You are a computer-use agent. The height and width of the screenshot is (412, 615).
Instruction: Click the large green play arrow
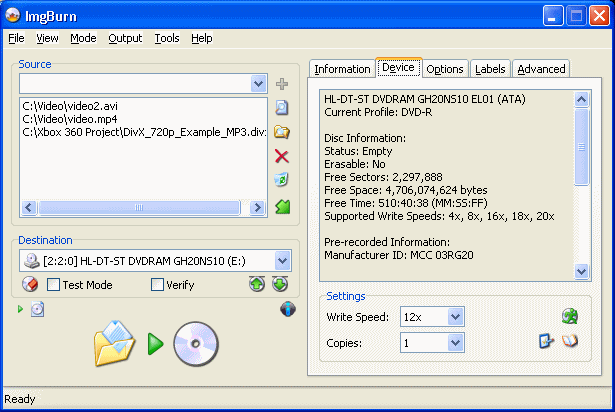pyautogui.click(x=155, y=344)
